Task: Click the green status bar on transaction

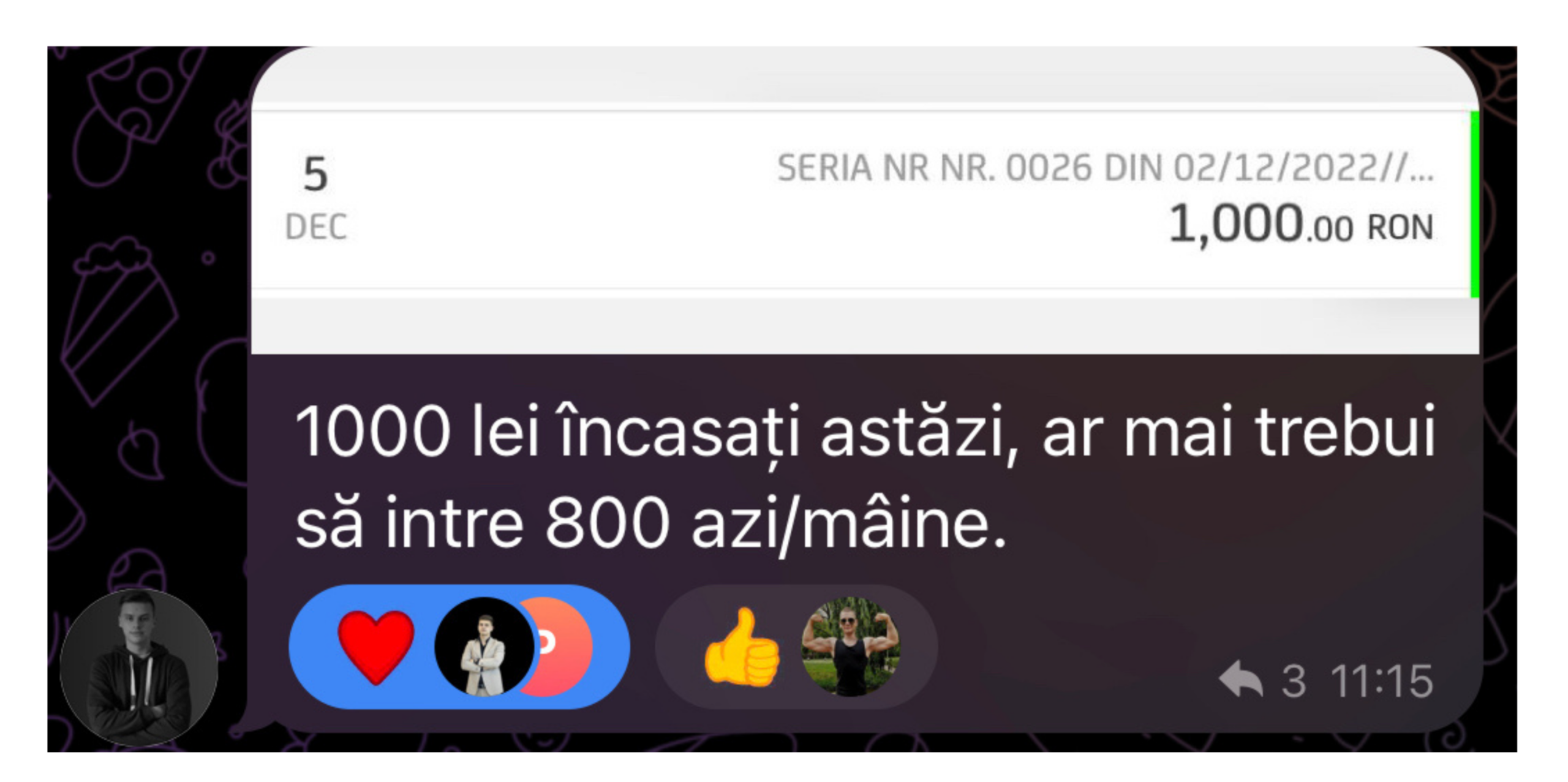Action: (x=1474, y=205)
